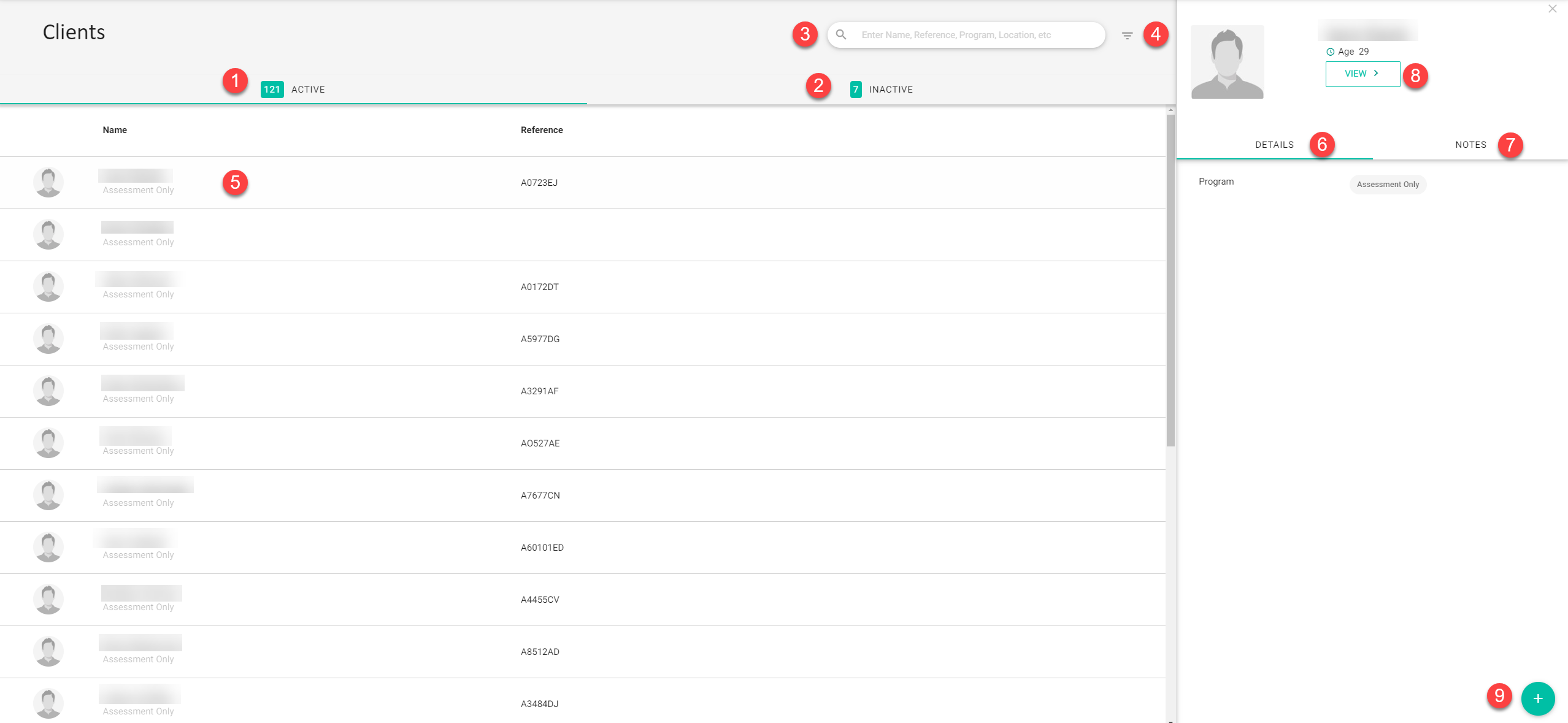This screenshot has height=723, width=1568.
Task: Select the Details tab in side panel
Action: point(1274,145)
